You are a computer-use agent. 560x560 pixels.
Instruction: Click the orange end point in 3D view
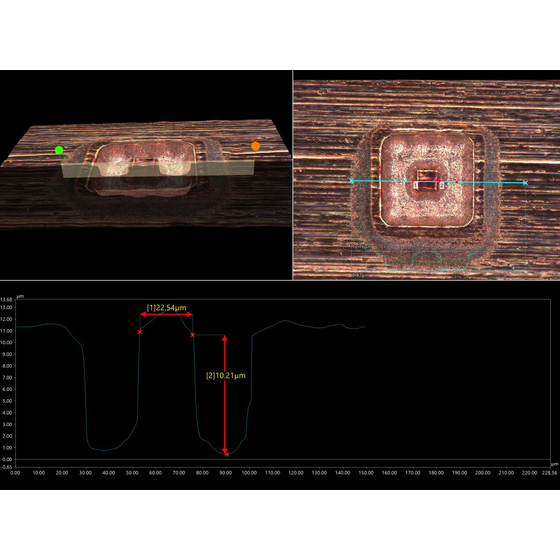click(x=255, y=146)
